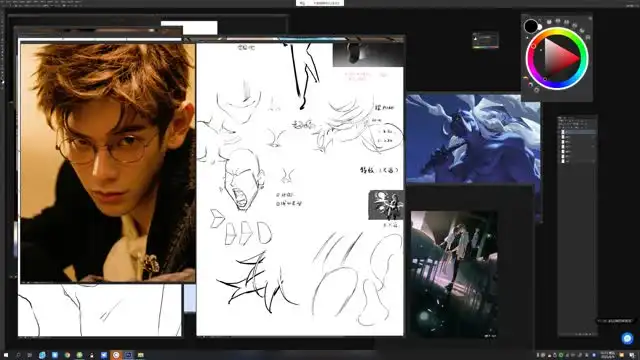Viewport: 640px width, 360px height.
Task: Open the system clock in the tray
Action: [x=608, y=355]
